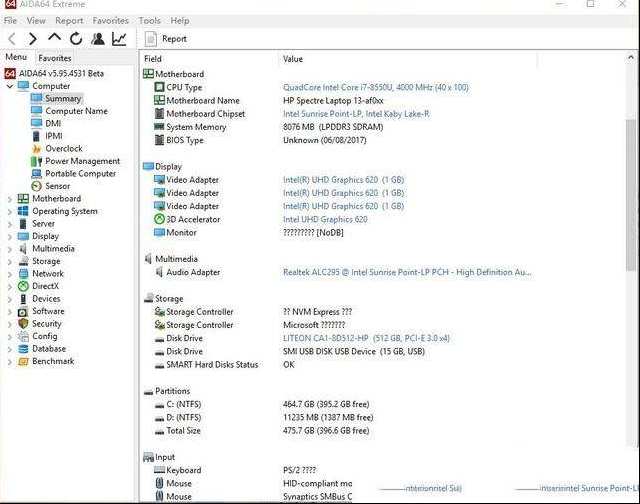Open the user/manage toolbar icon
This screenshot has width=640, height=504.
coord(98,39)
